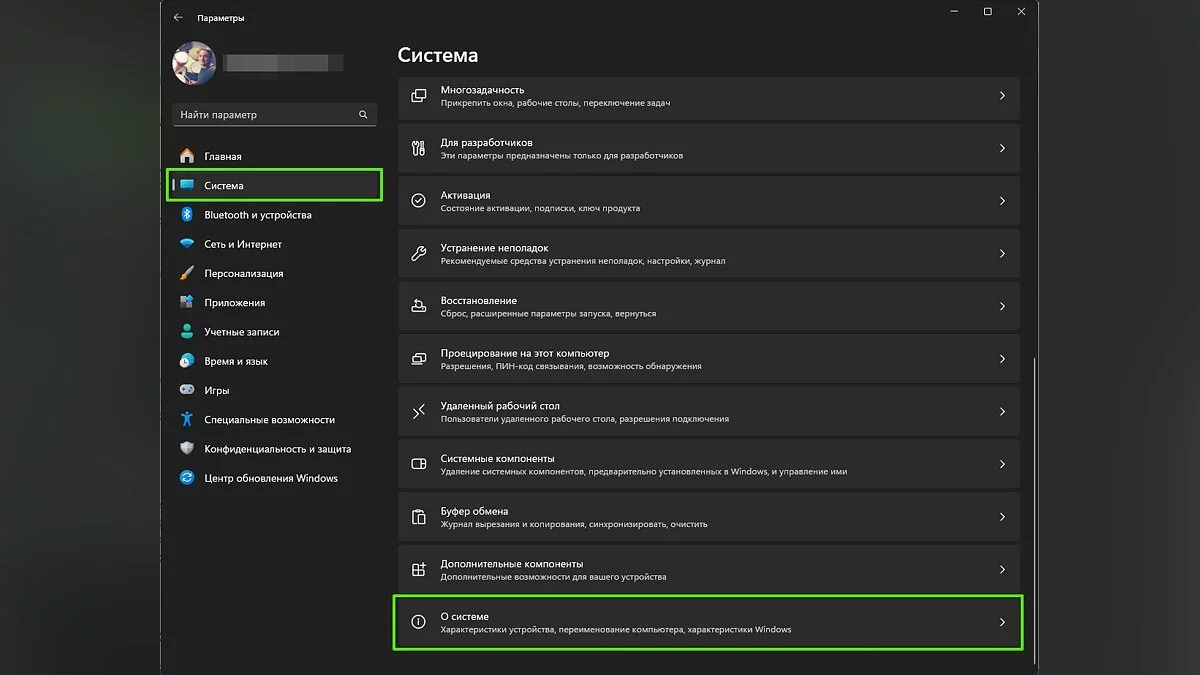The width and height of the screenshot is (1200, 675).
Task: Click the Устранение неполадок wrench icon
Action: pos(419,254)
